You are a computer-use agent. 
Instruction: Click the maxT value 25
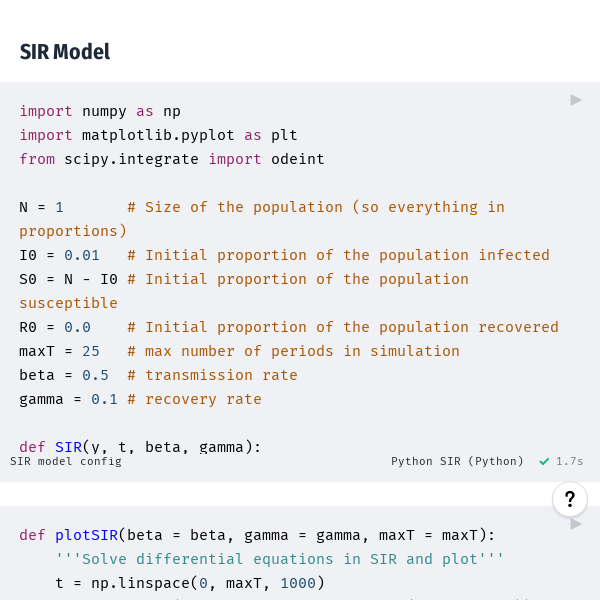pos(91,351)
